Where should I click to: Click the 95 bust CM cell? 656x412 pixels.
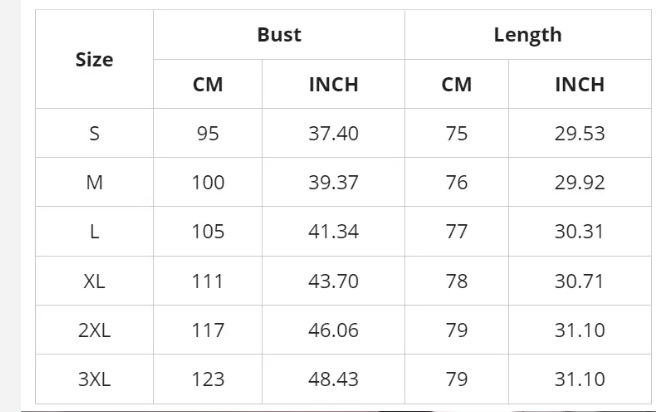pos(208,134)
